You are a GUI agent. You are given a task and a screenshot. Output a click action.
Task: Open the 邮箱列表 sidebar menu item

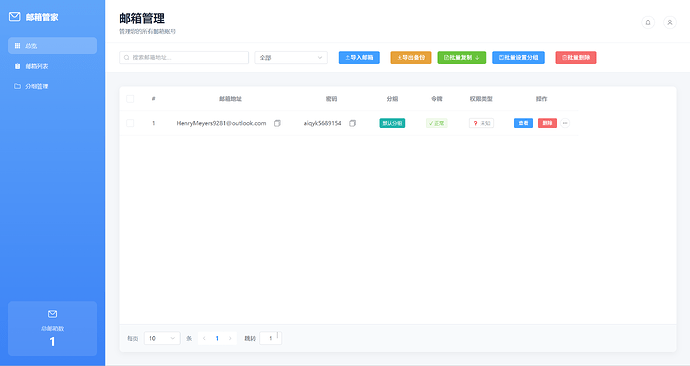[x=52, y=66]
